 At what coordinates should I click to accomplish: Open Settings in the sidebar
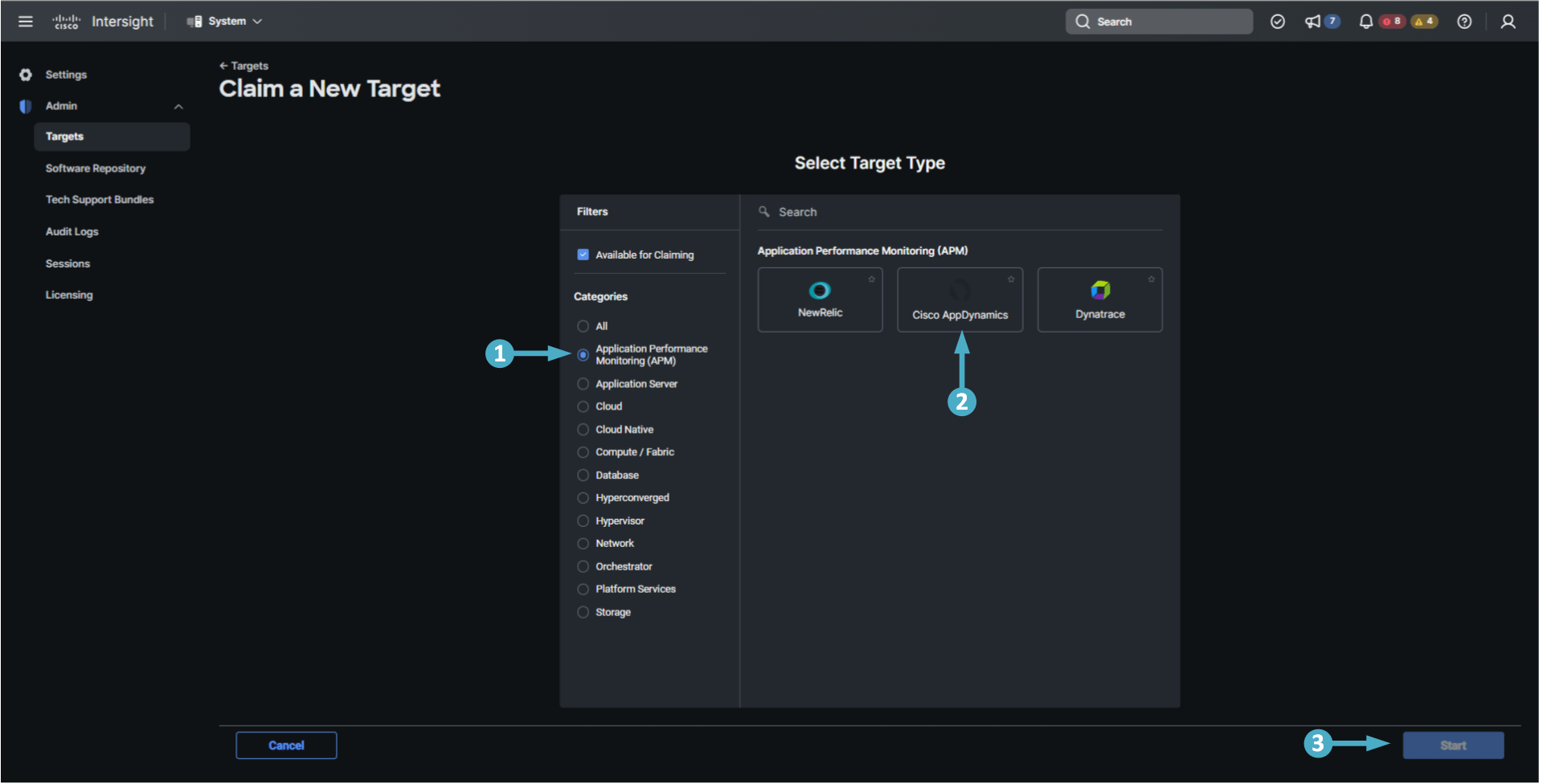(x=66, y=75)
